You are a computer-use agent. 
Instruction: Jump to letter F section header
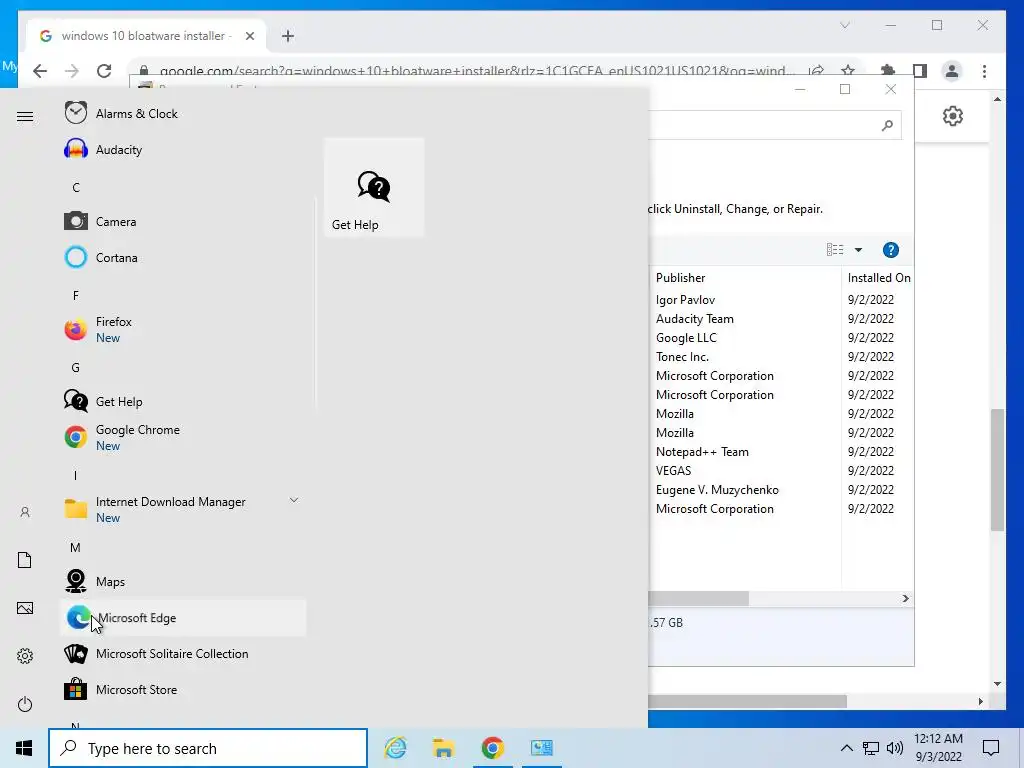76,295
